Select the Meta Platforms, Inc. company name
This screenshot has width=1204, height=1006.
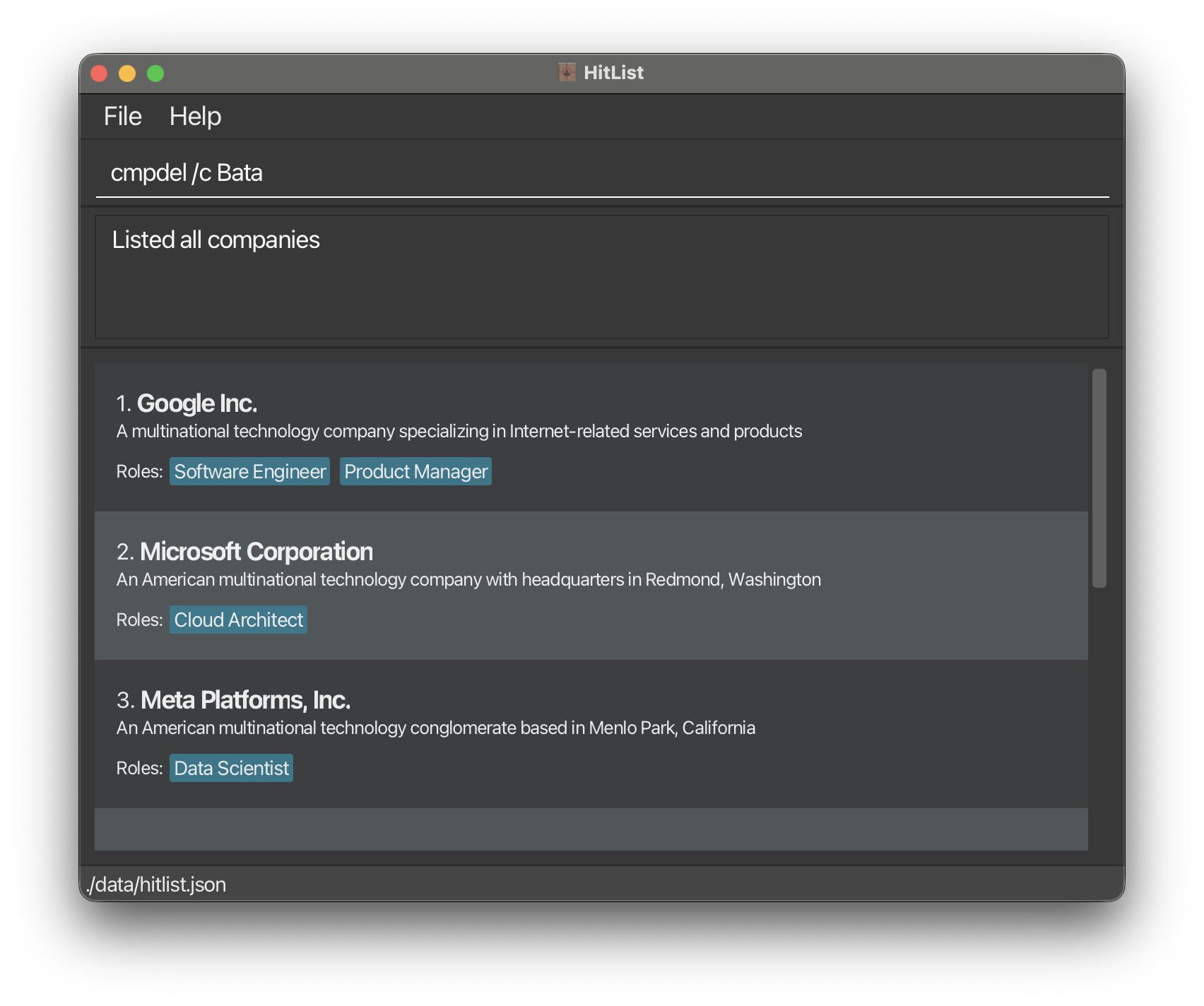(245, 700)
